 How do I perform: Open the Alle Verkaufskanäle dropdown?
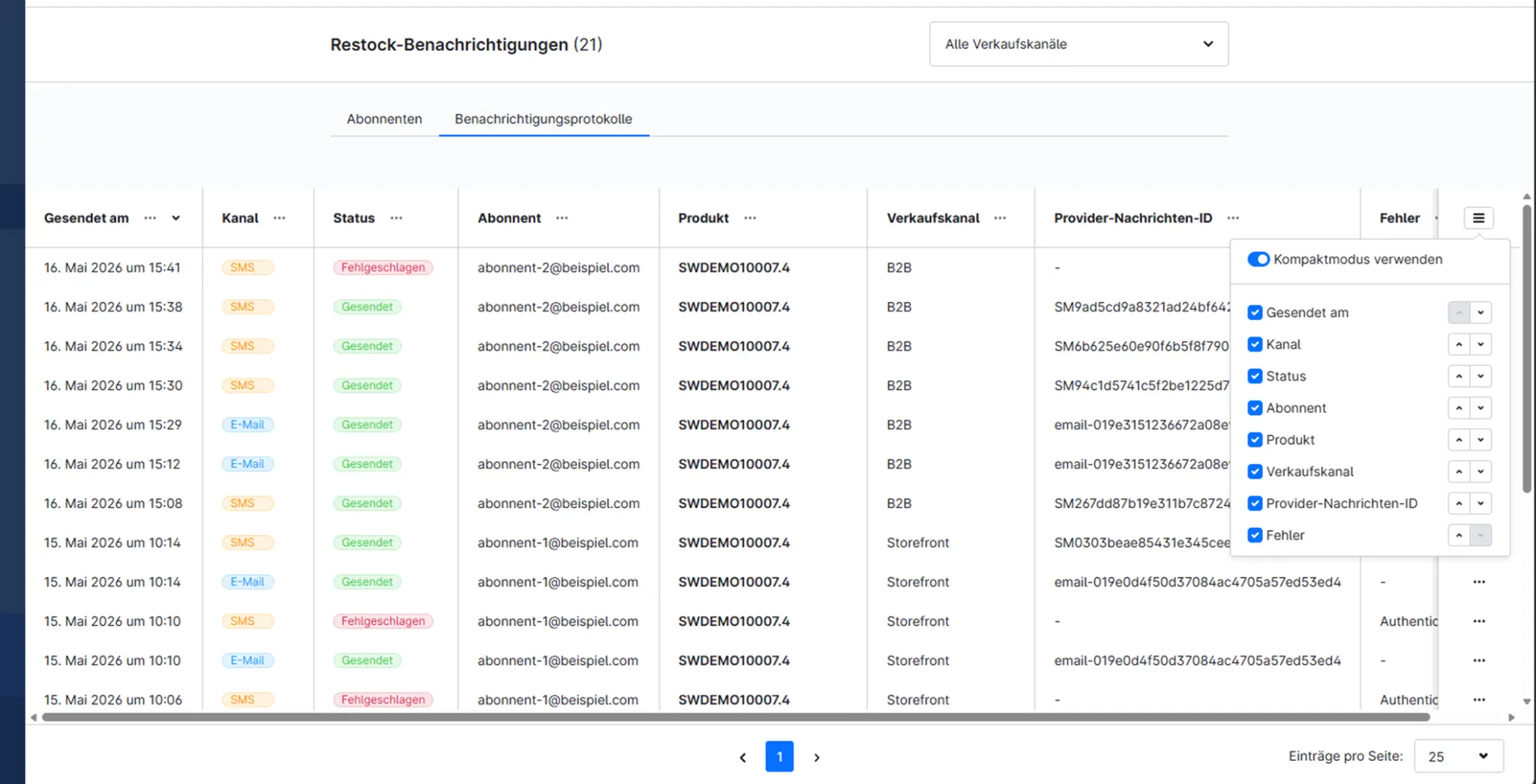(1078, 44)
